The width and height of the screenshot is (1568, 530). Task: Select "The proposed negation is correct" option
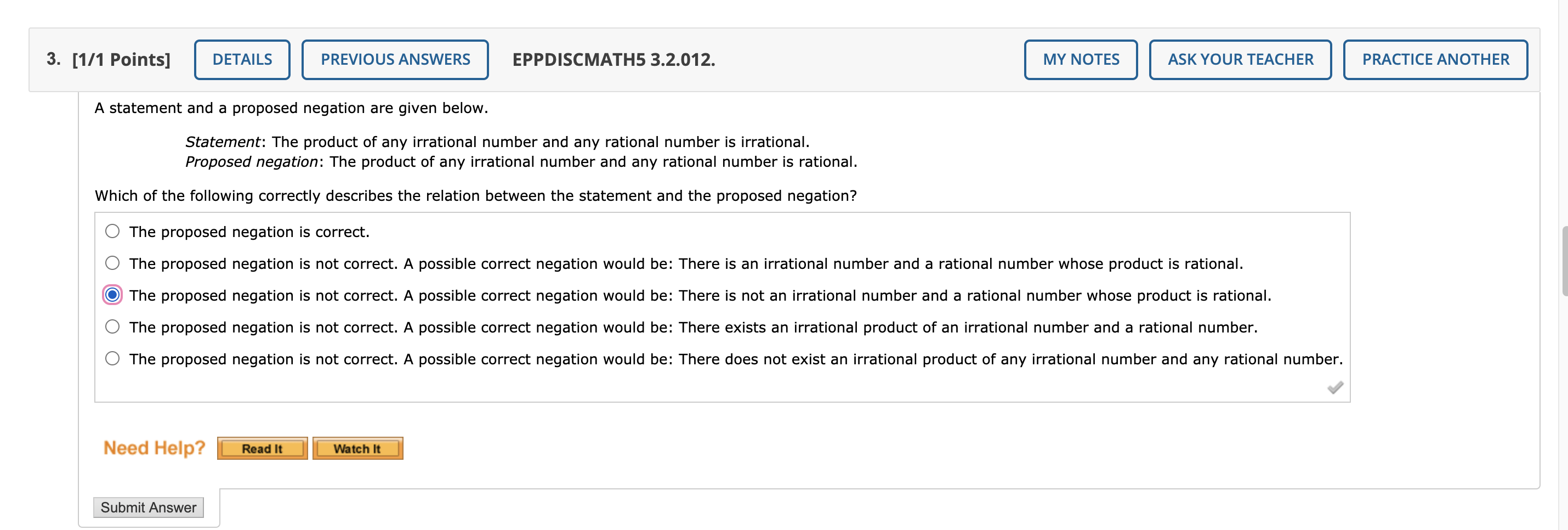pyautogui.click(x=112, y=232)
